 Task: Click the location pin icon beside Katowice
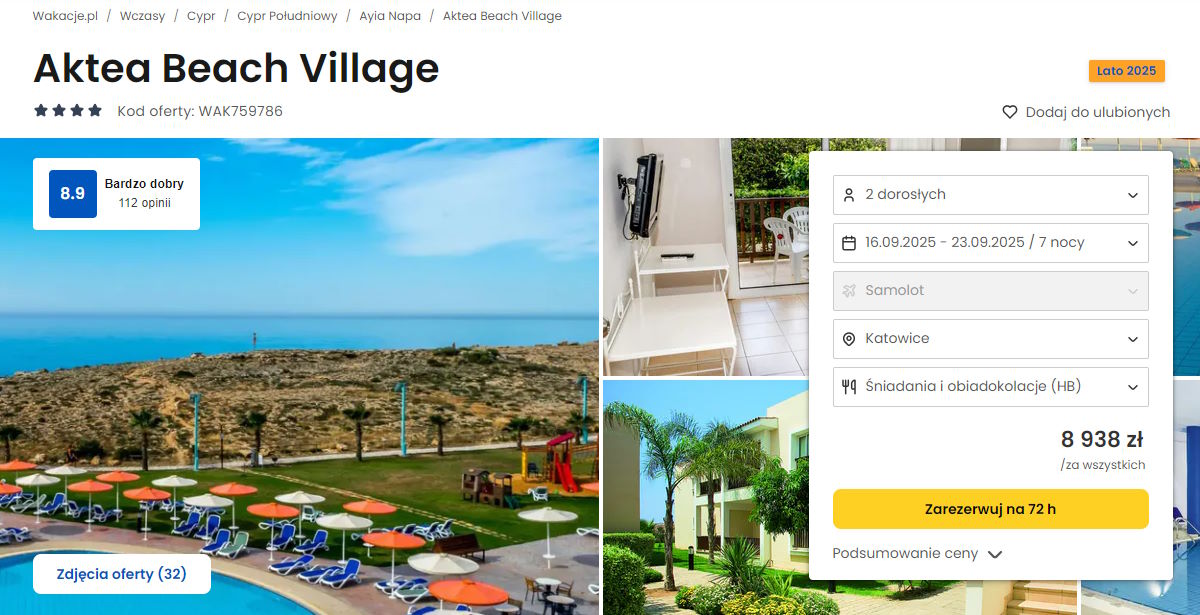849,339
